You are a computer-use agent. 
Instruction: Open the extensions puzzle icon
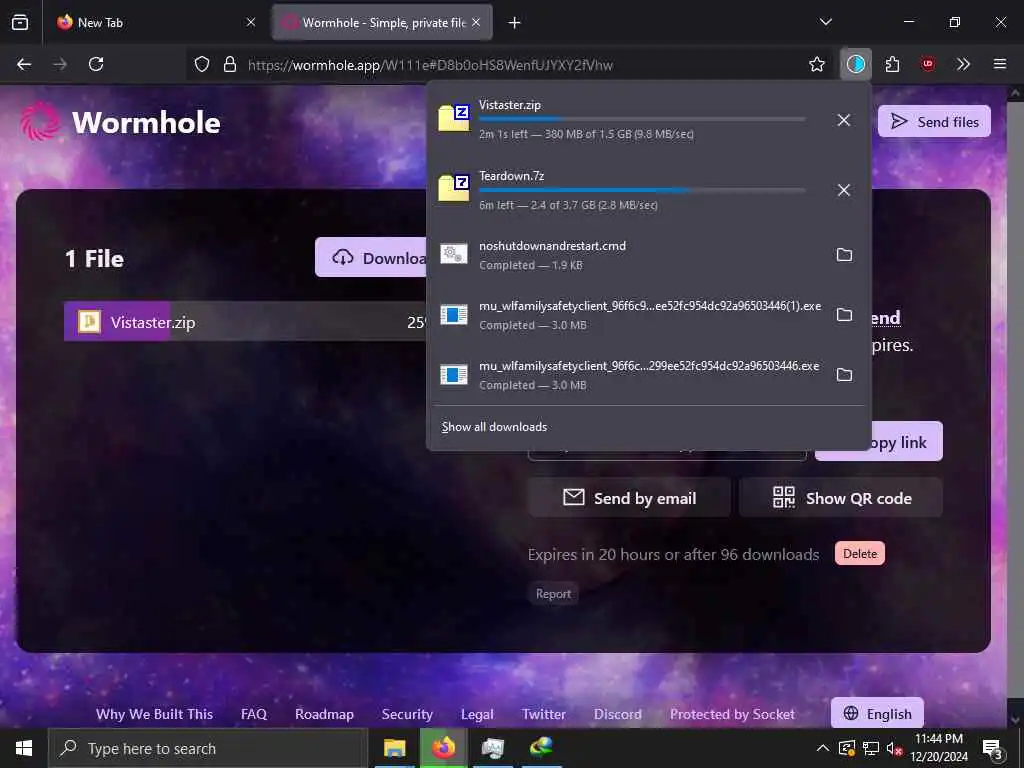[893, 64]
